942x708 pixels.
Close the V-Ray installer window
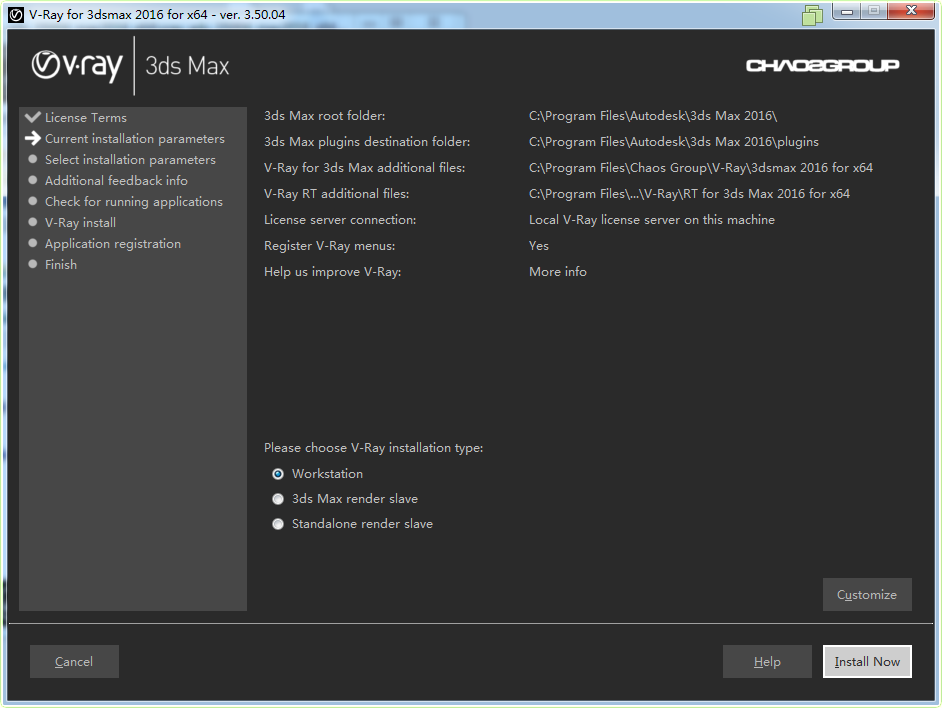tap(911, 11)
